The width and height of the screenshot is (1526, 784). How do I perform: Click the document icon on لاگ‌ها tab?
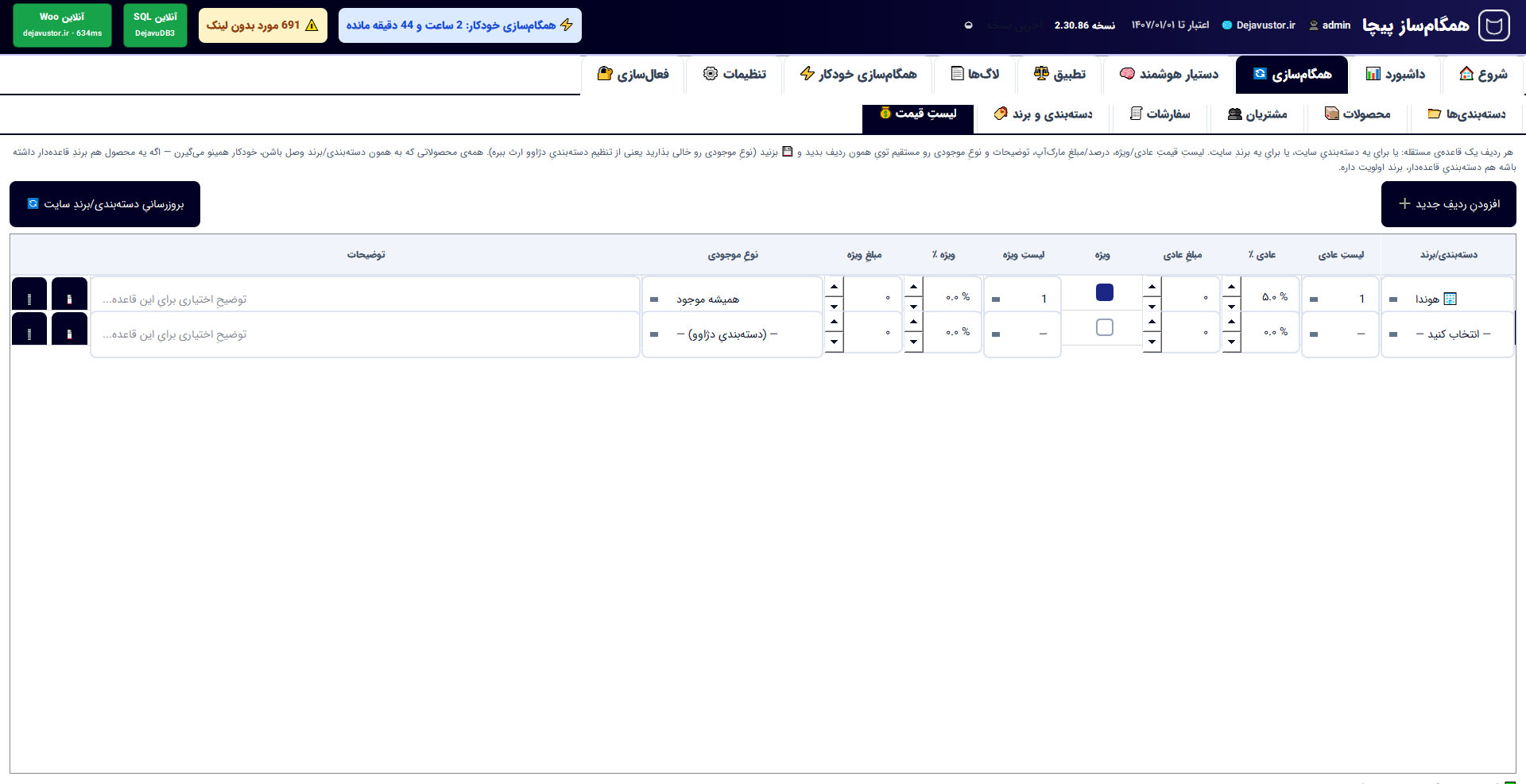[x=958, y=74]
